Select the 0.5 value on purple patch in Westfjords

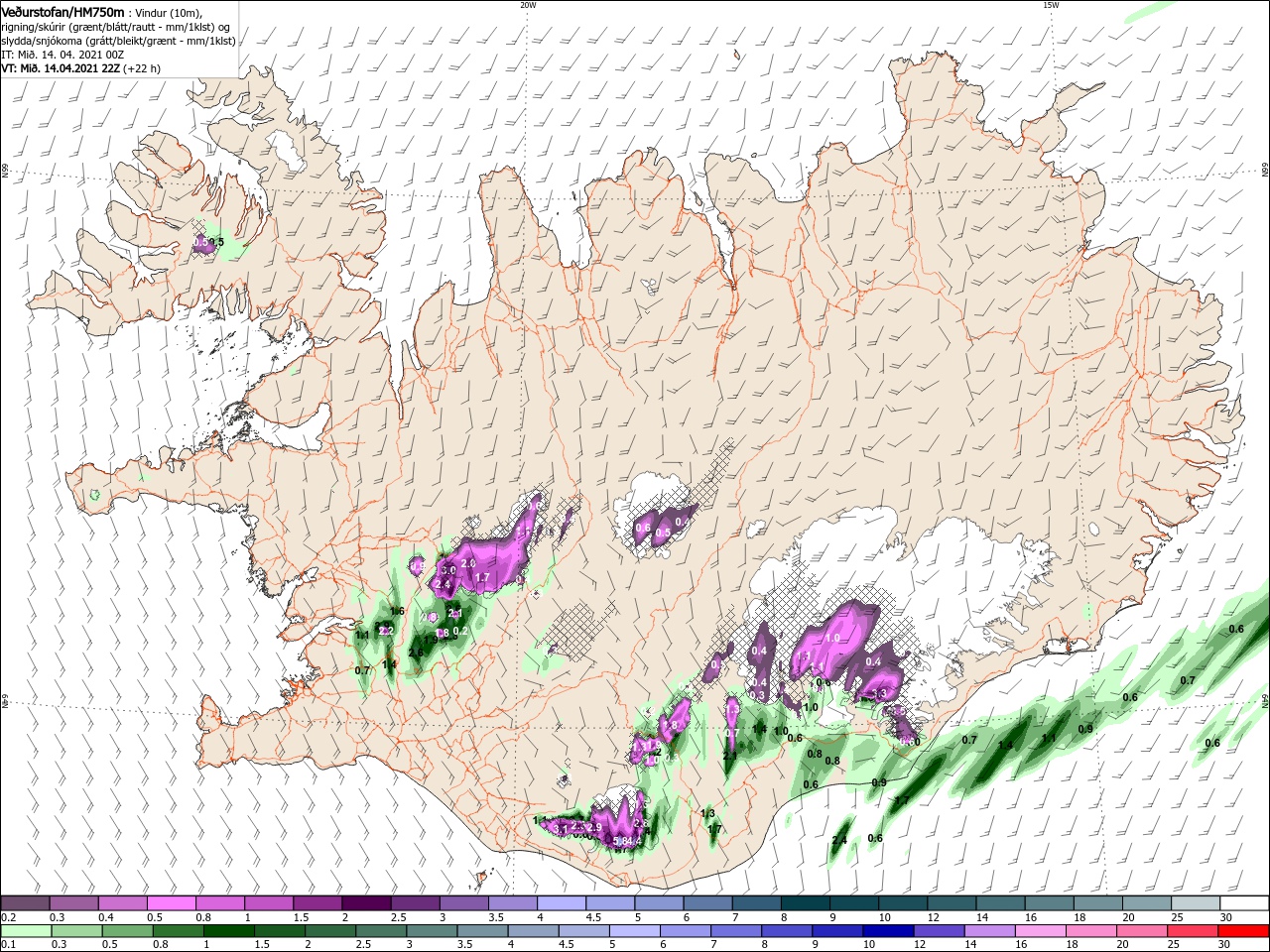pyautogui.click(x=201, y=242)
